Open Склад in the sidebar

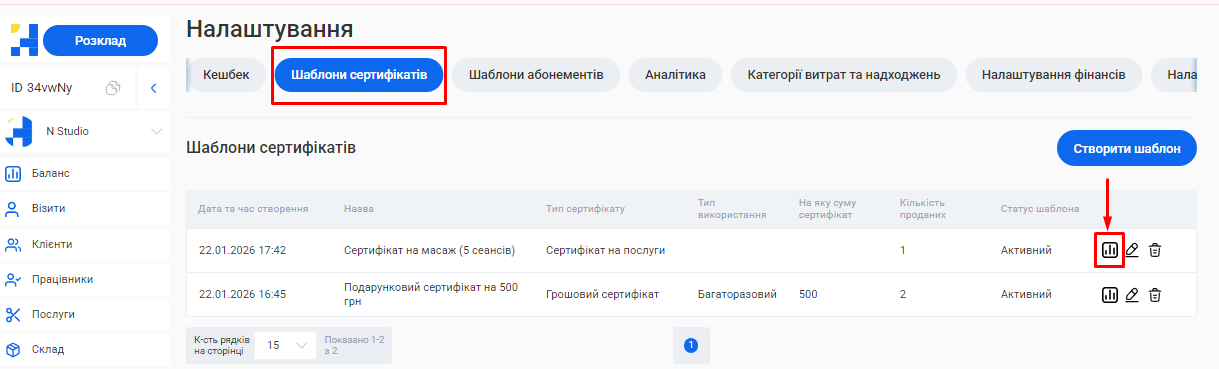pyautogui.click(x=85, y=349)
